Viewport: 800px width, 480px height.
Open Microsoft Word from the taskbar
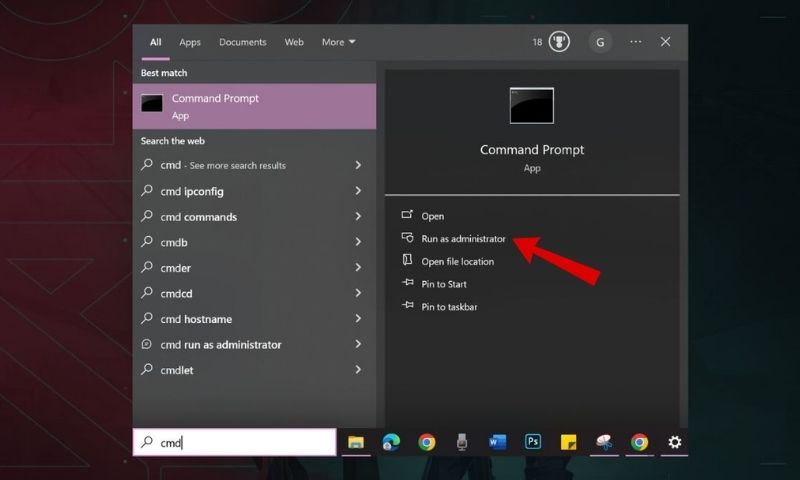coord(497,442)
